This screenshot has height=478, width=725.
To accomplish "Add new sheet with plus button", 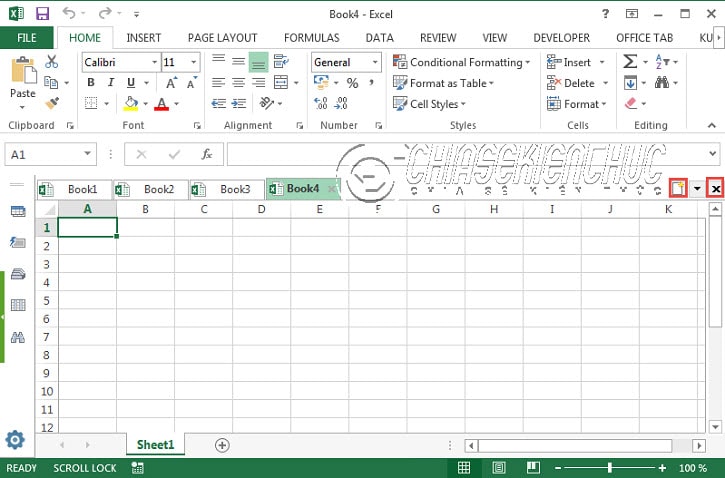I will (x=222, y=445).
